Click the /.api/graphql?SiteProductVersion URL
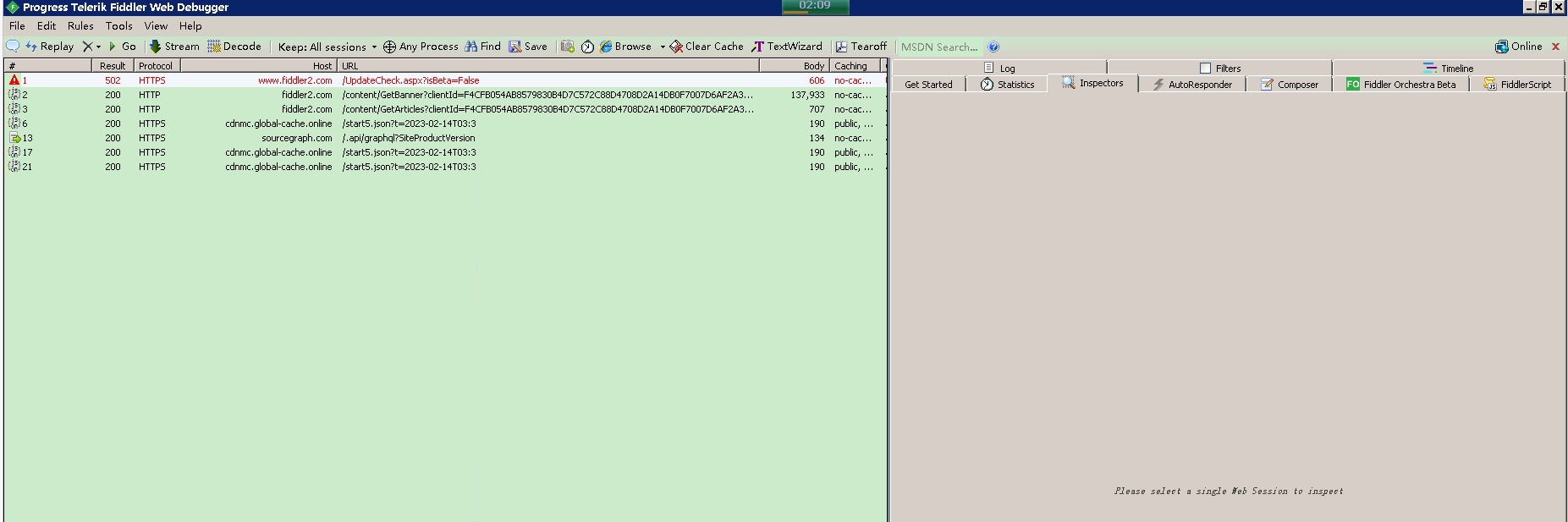Screen dimensions: 1568x522 pyautogui.click(x=409, y=138)
